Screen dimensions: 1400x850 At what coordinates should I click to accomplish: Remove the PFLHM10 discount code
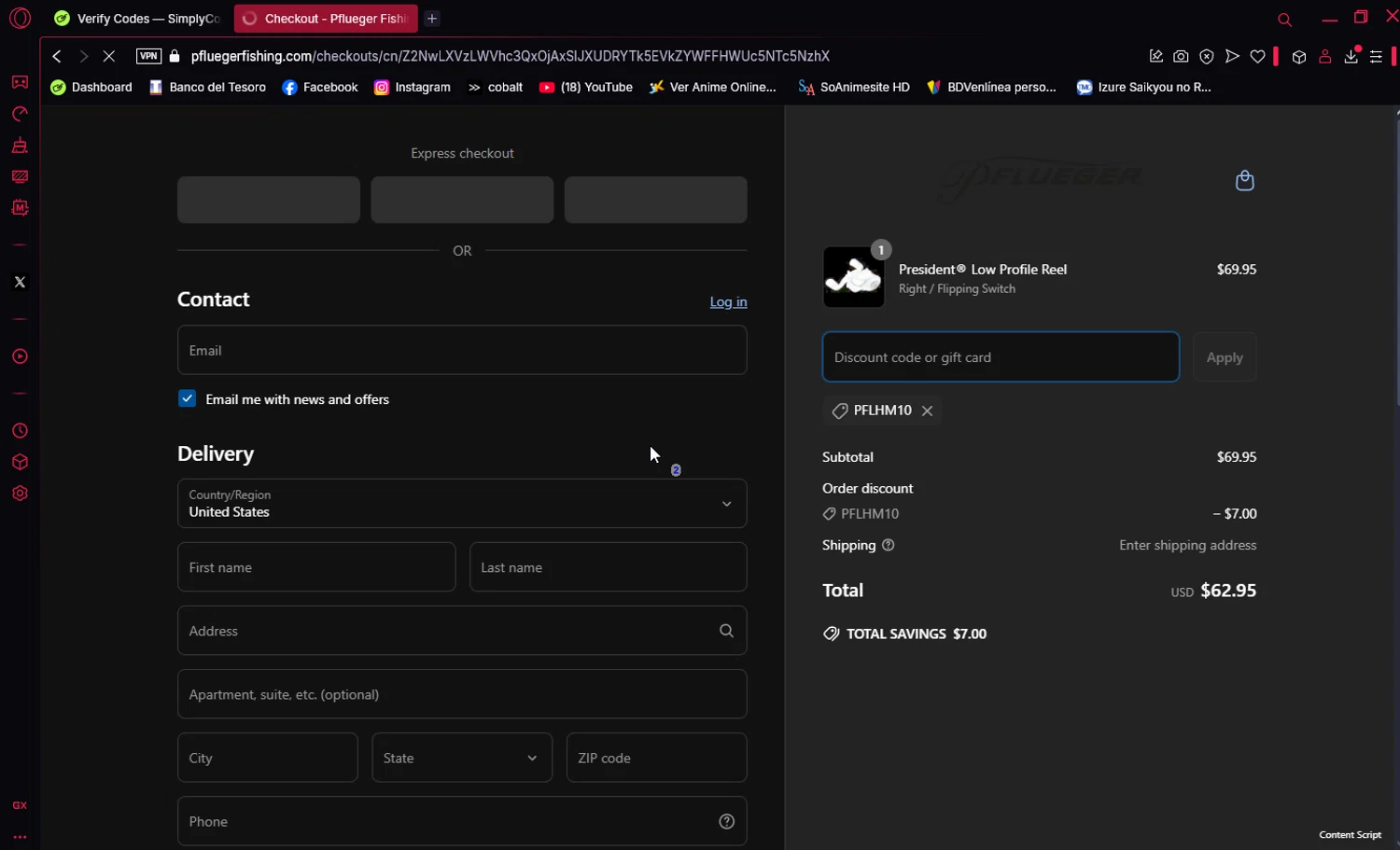(927, 411)
